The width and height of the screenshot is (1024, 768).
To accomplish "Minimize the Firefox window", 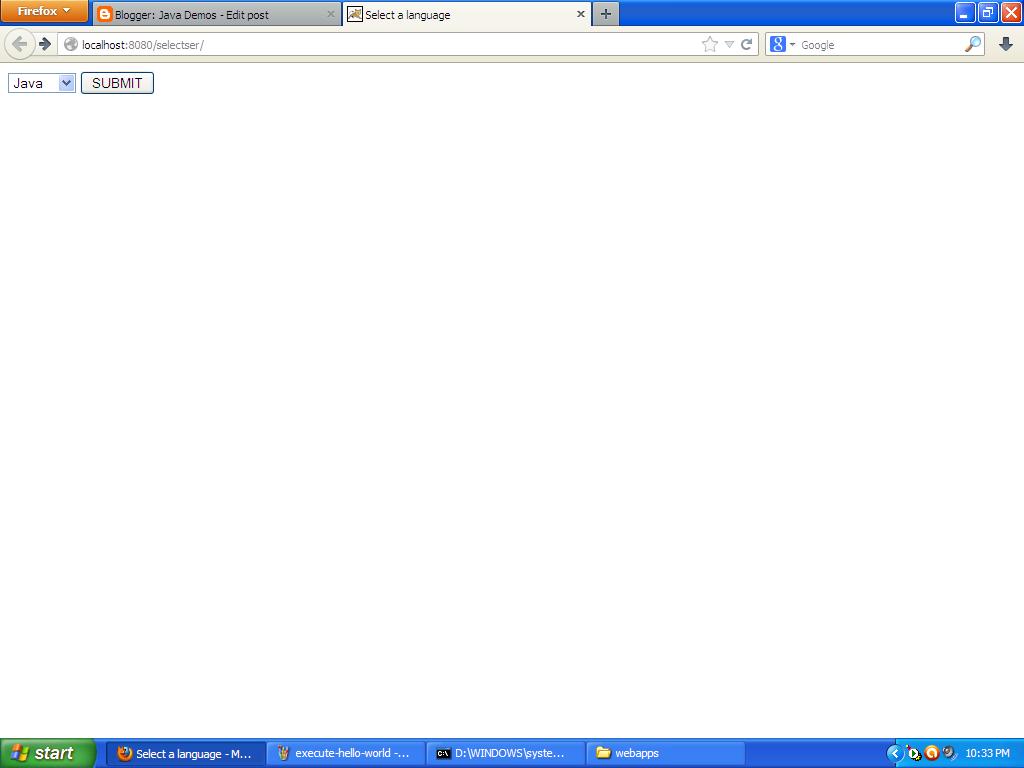I will point(965,12).
